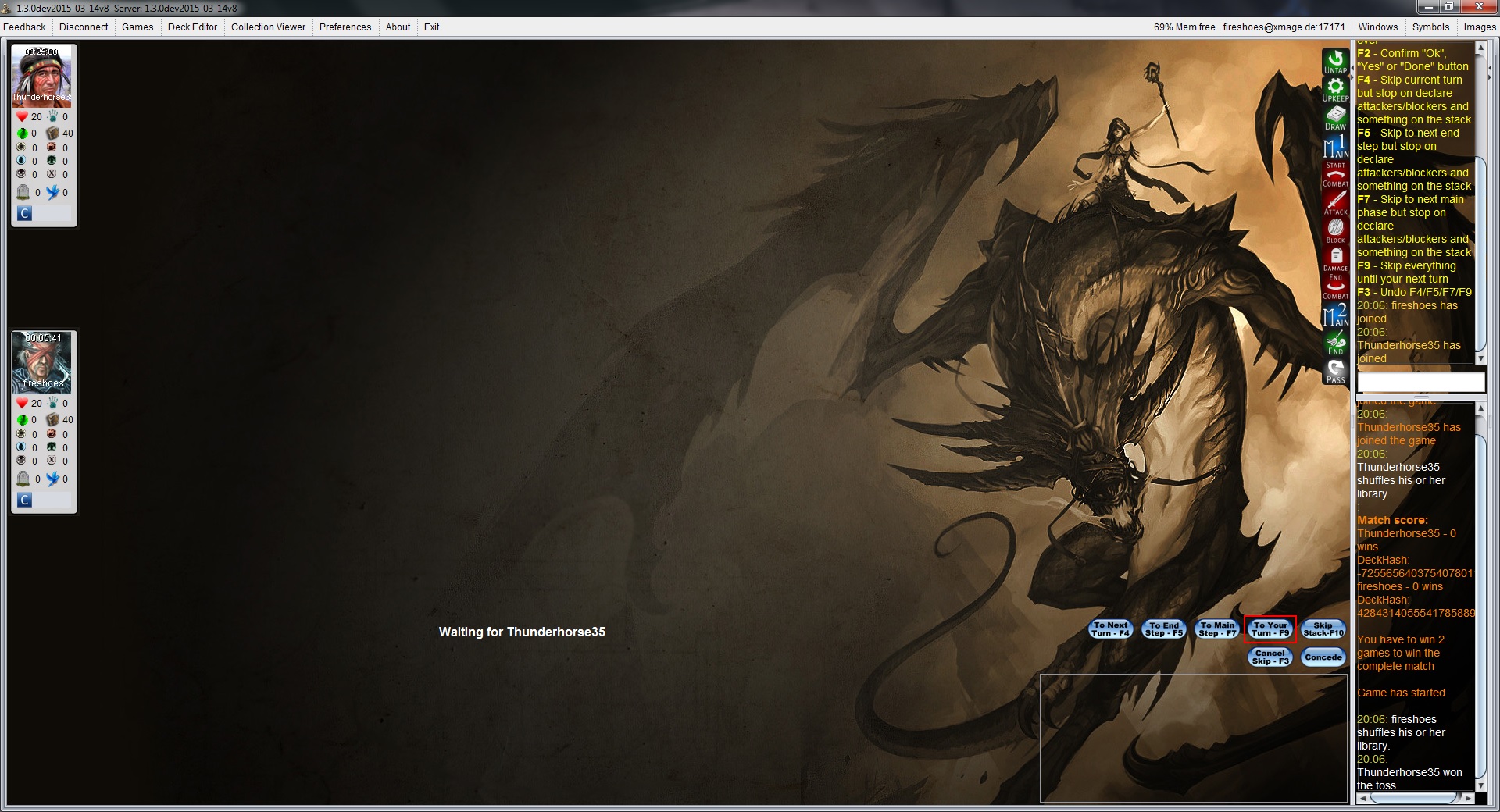Screen dimensions: 1500x812
Task: Open Preferences from the menu bar
Action: 345,27
